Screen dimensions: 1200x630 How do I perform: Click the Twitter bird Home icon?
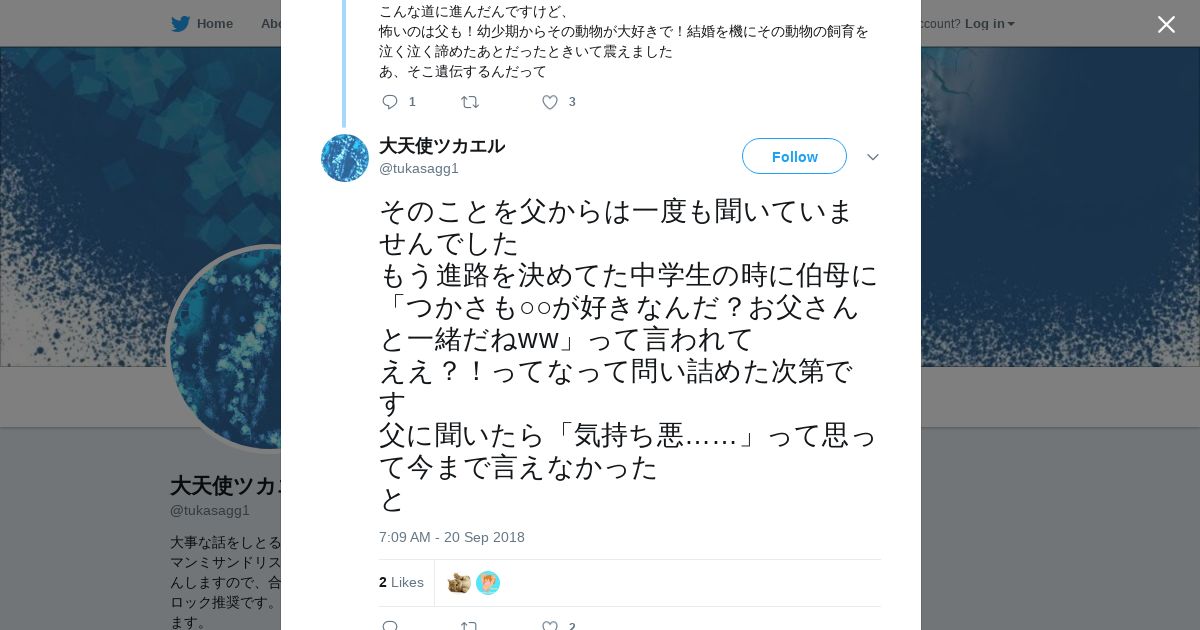click(180, 24)
